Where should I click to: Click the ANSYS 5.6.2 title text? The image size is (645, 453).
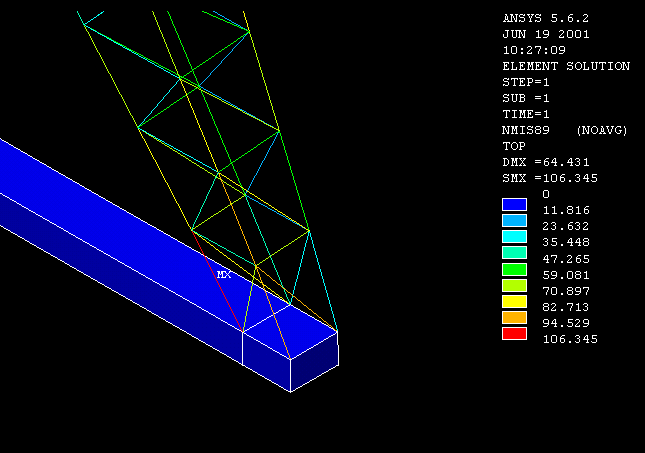tap(547, 18)
